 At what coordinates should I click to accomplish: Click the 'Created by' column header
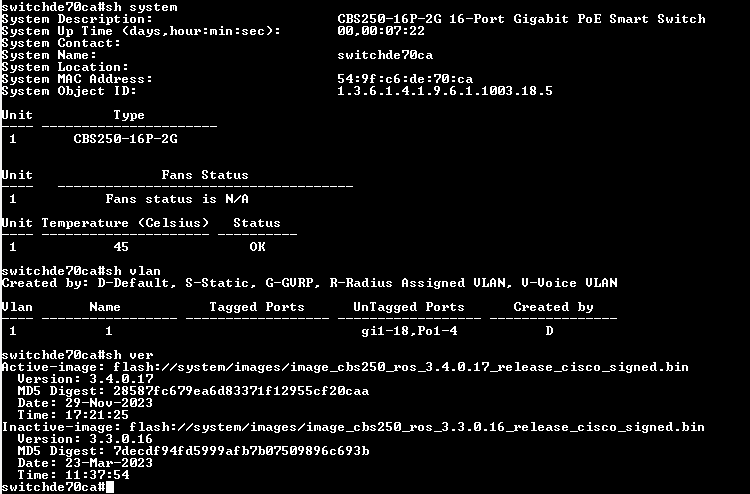(553, 307)
